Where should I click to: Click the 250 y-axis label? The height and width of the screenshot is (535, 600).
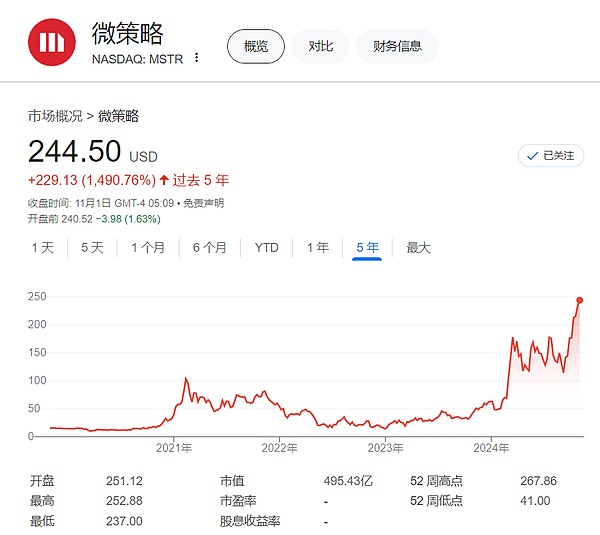tap(37, 296)
